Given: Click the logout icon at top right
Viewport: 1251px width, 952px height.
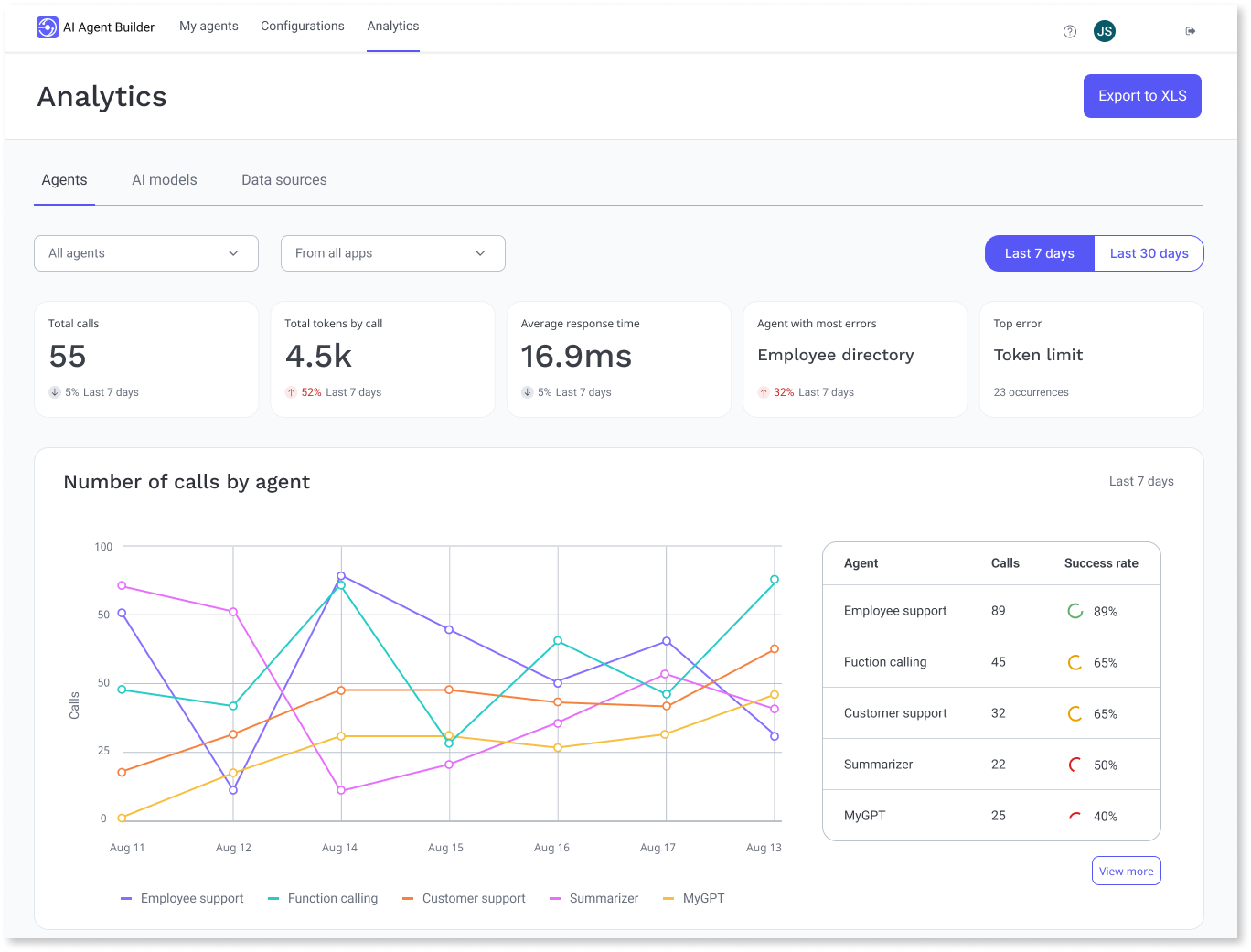Looking at the screenshot, I should 1190,30.
